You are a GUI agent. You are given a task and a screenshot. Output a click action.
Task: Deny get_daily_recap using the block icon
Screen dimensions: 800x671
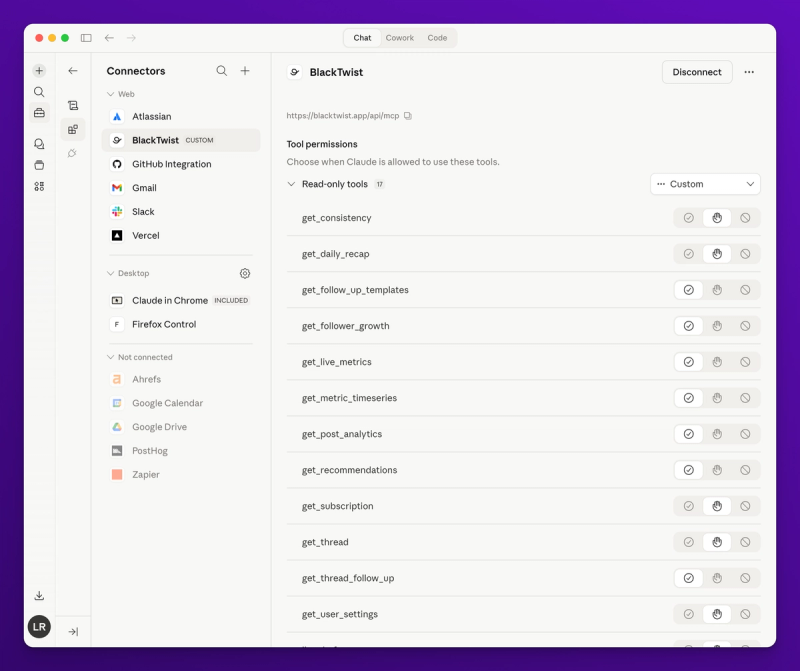(x=746, y=254)
